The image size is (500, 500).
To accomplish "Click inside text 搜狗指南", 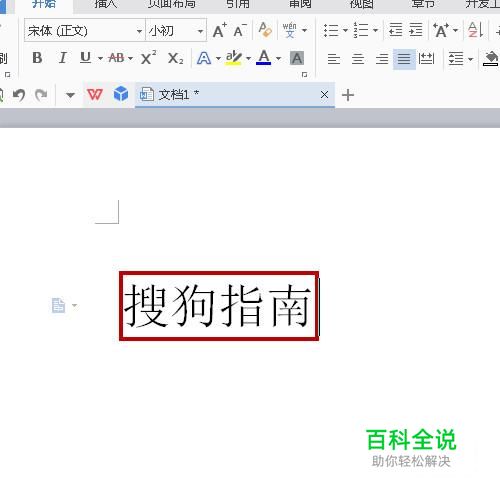I will tap(218, 305).
